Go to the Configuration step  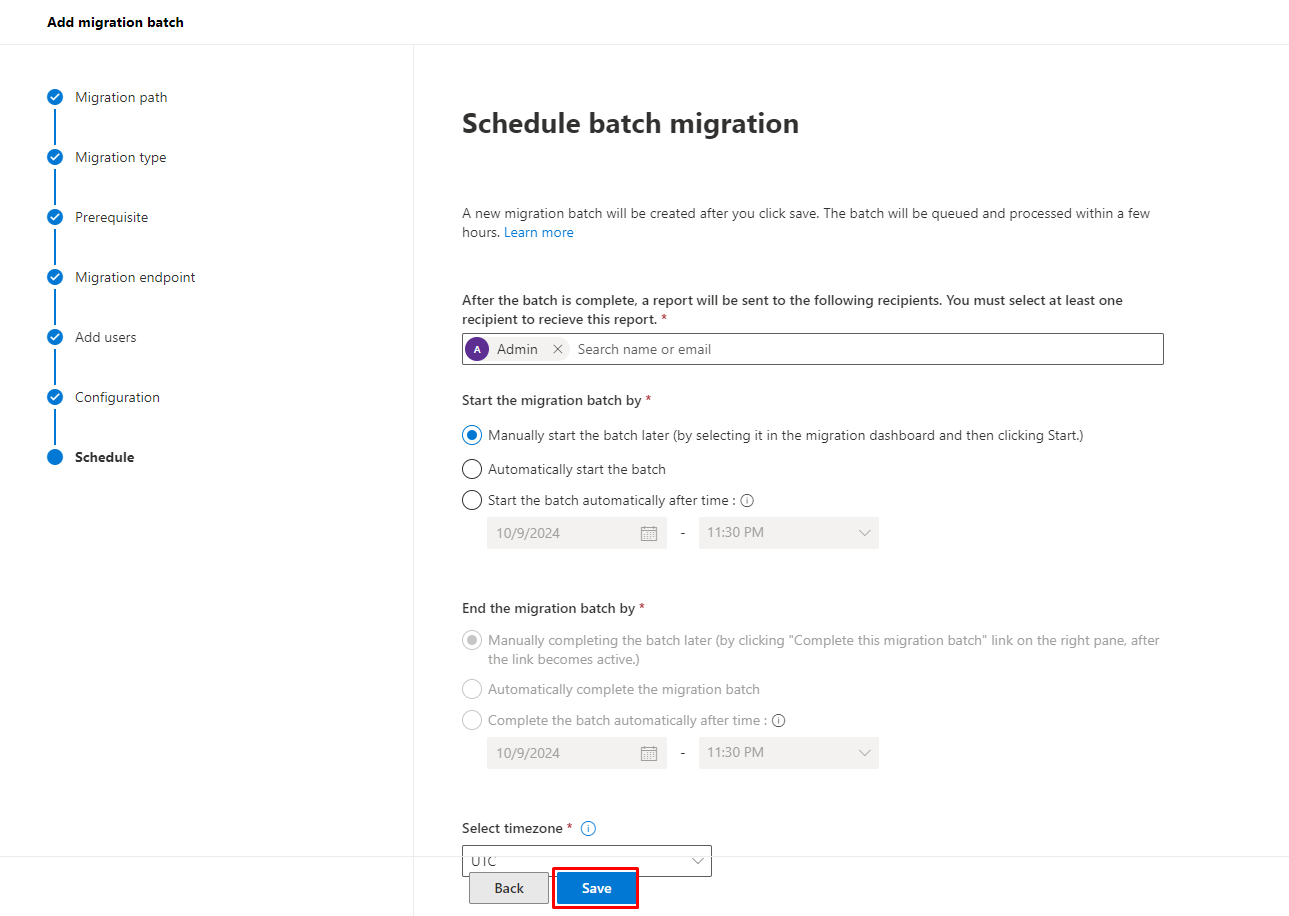117,397
